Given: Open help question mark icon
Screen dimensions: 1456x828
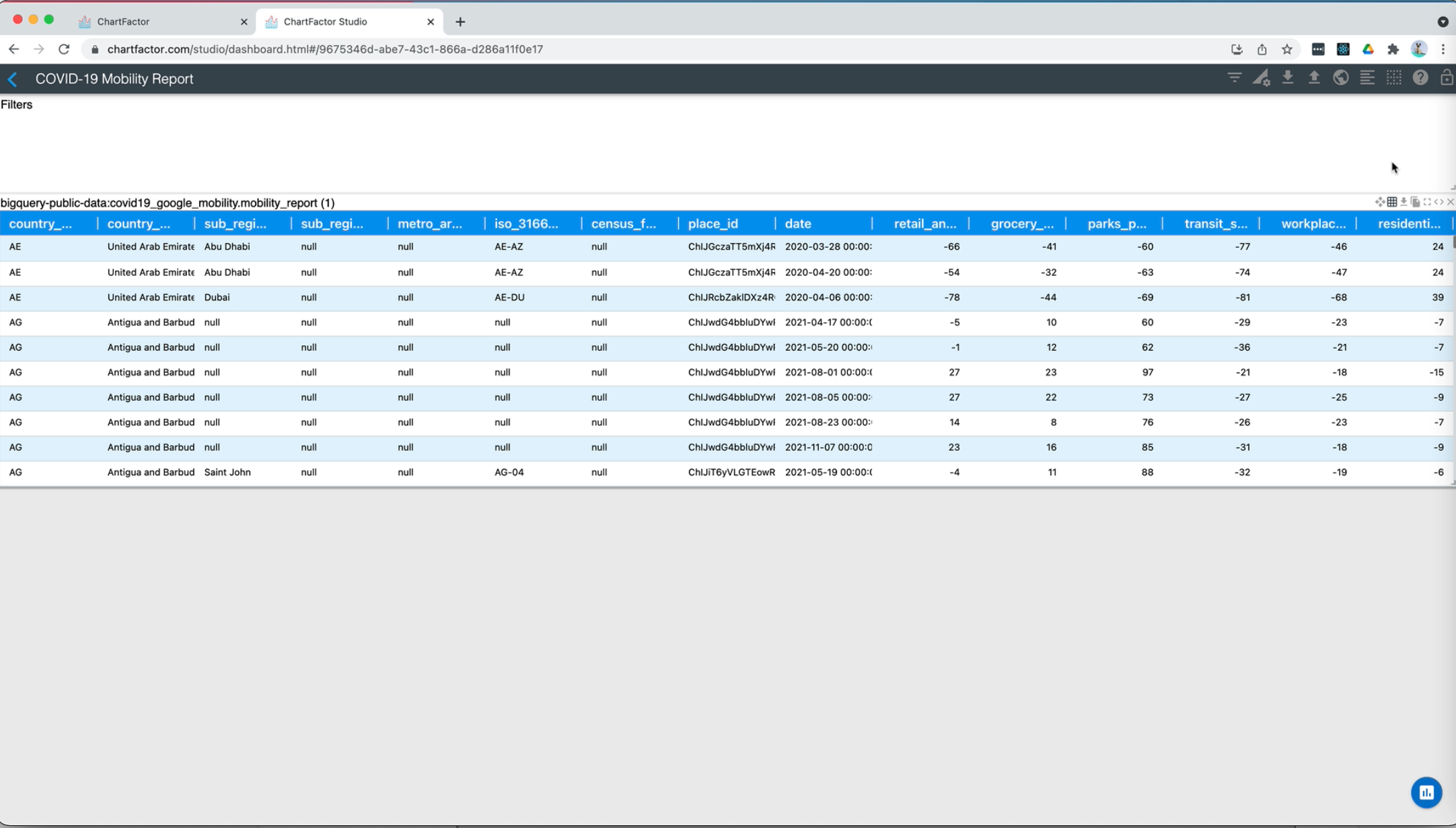Looking at the screenshot, I should 1420,78.
